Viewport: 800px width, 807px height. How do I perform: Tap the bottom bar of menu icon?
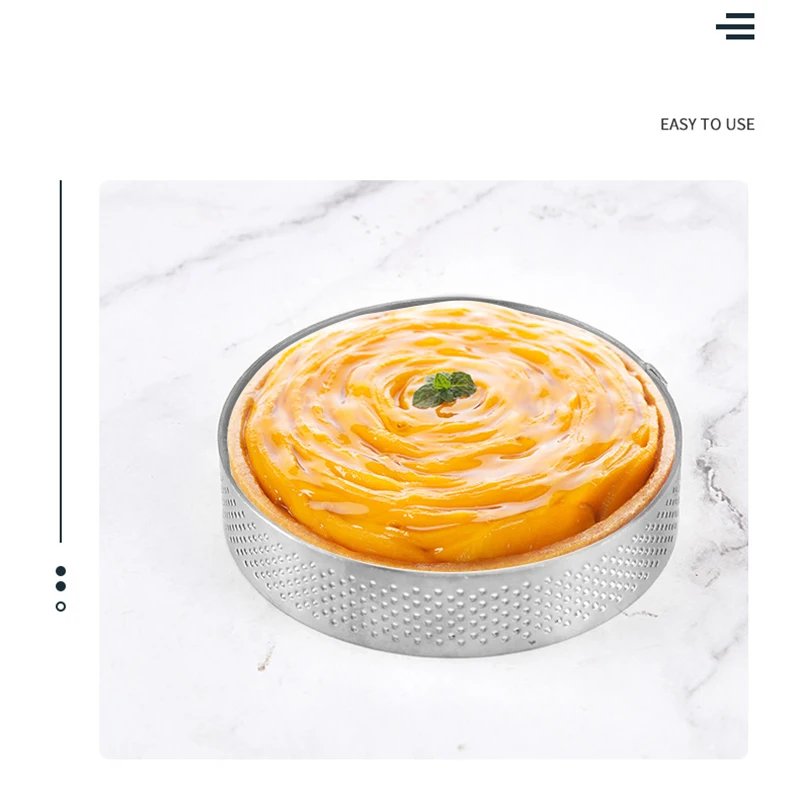coord(740,37)
